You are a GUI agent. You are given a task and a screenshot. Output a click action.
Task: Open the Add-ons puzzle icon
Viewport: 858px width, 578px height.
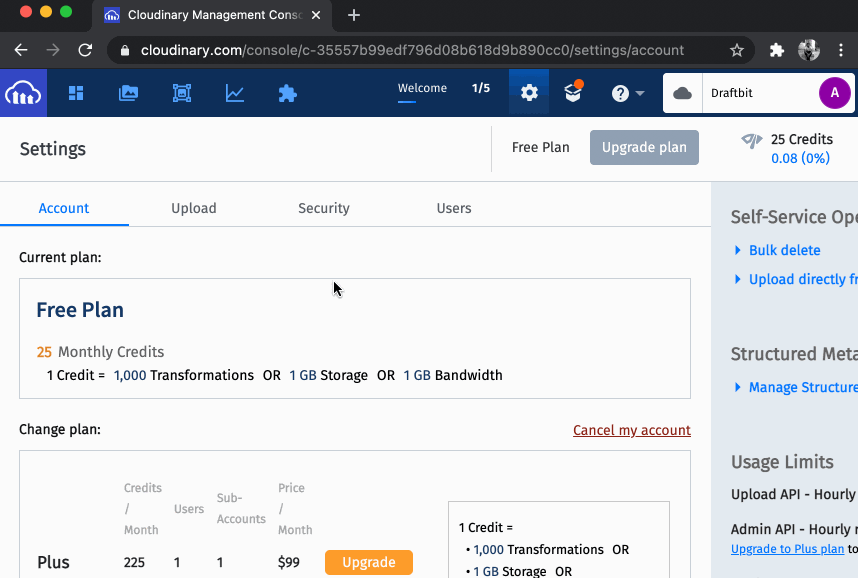[x=287, y=94]
